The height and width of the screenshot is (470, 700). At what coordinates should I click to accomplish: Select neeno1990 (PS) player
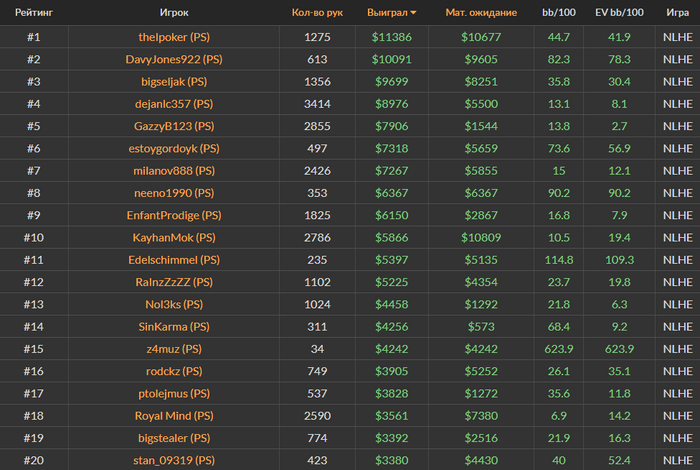174,193
